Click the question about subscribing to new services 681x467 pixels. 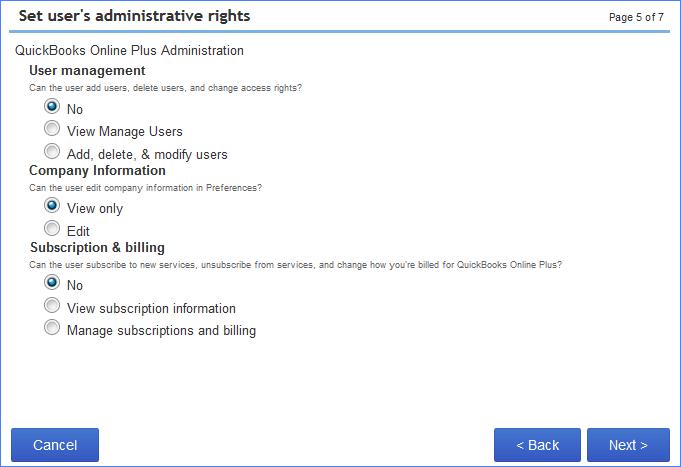click(295, 265)
